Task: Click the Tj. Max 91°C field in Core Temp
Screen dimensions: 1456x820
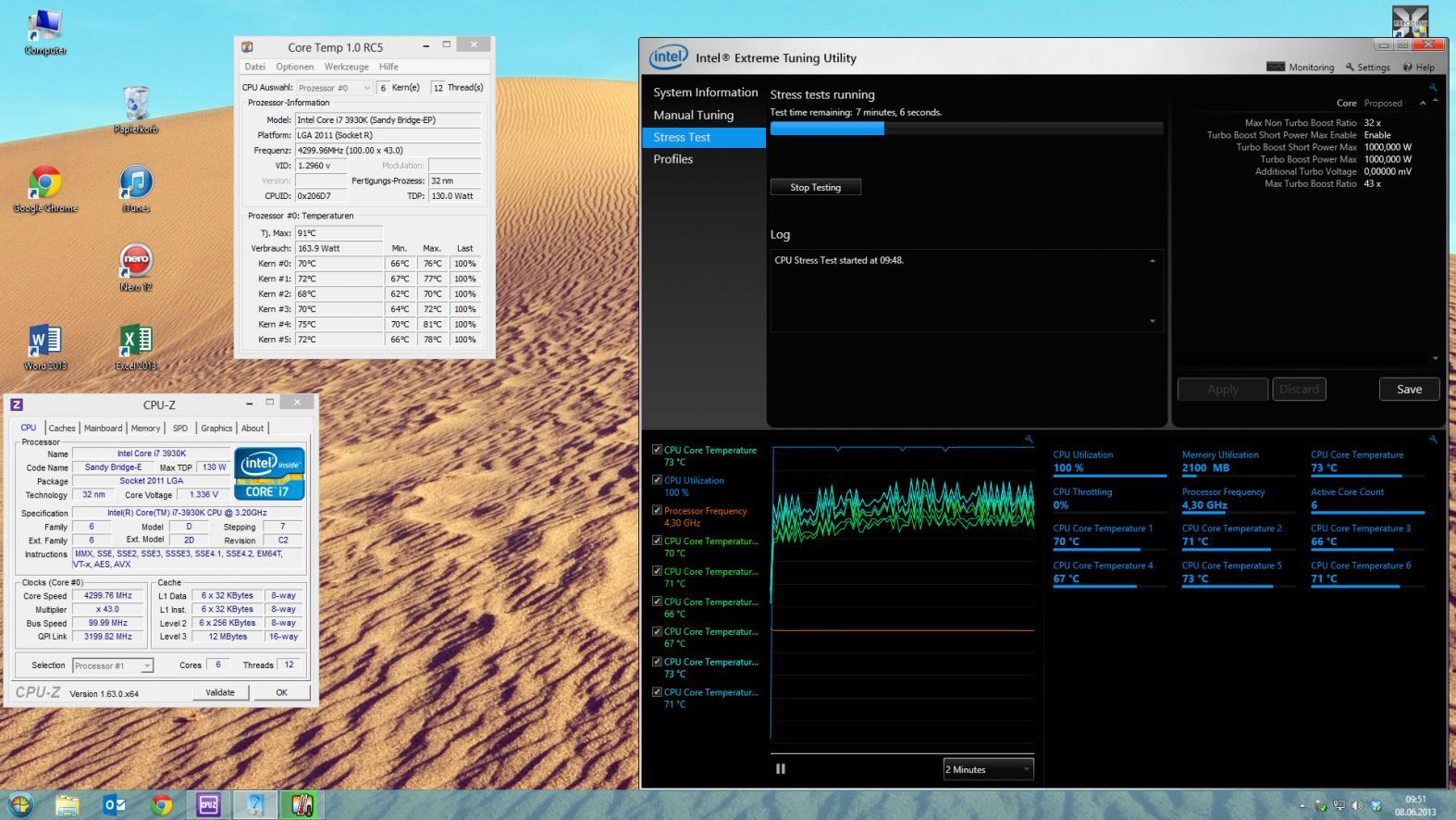Action: (x=339, y=233)
